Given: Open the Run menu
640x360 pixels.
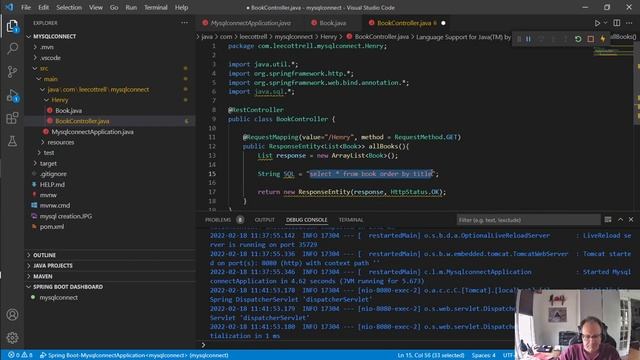Looking at the screenshot, I should click(131, 7).
